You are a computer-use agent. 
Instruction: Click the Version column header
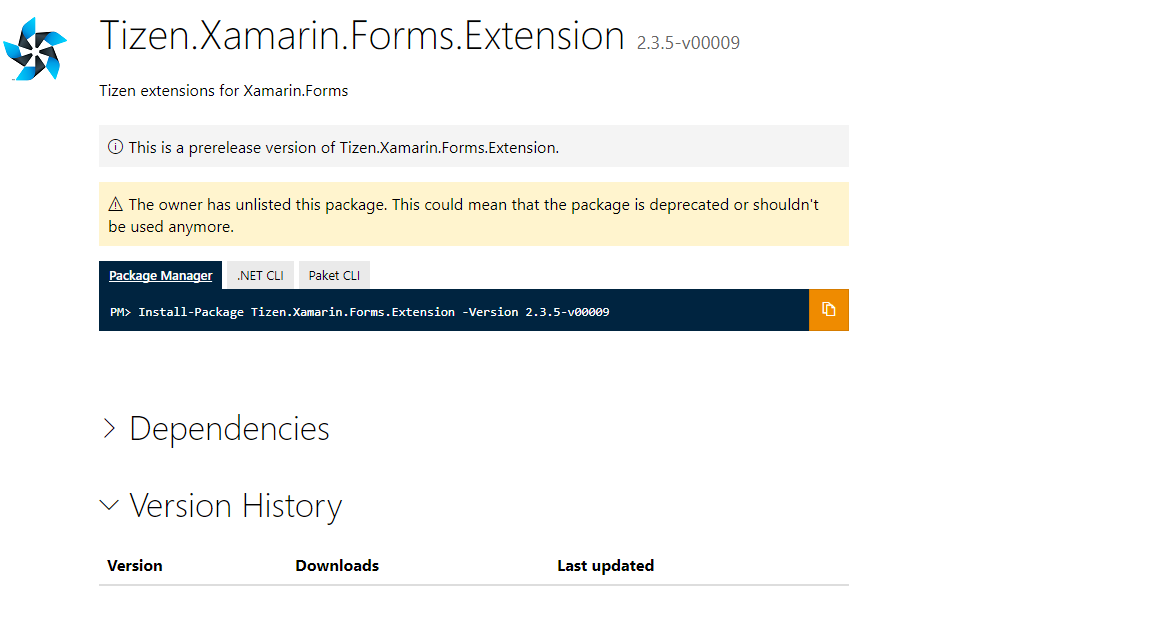click(x=135, y=566)
